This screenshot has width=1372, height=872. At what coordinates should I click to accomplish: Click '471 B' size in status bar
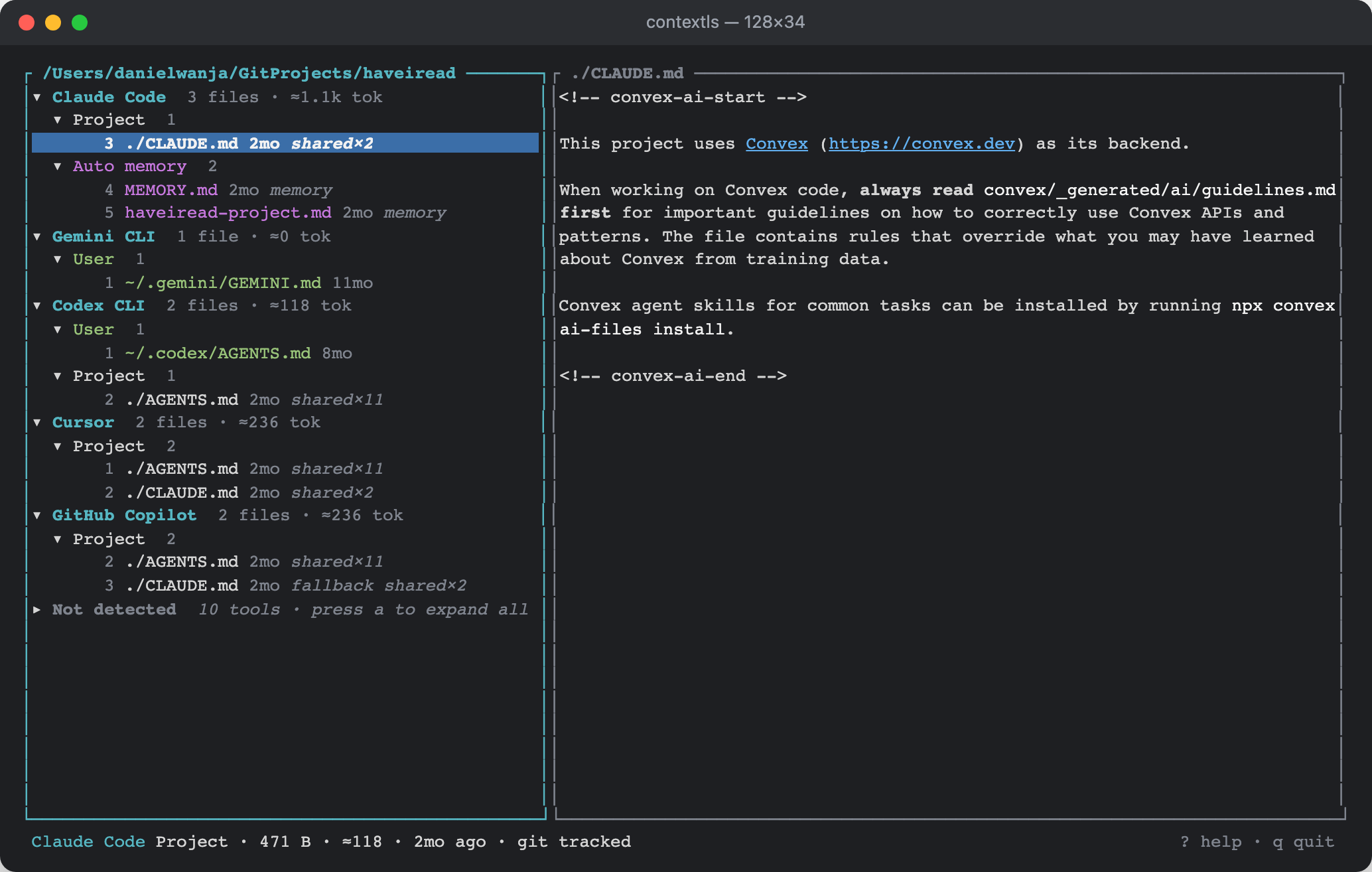tap(285, 842)
